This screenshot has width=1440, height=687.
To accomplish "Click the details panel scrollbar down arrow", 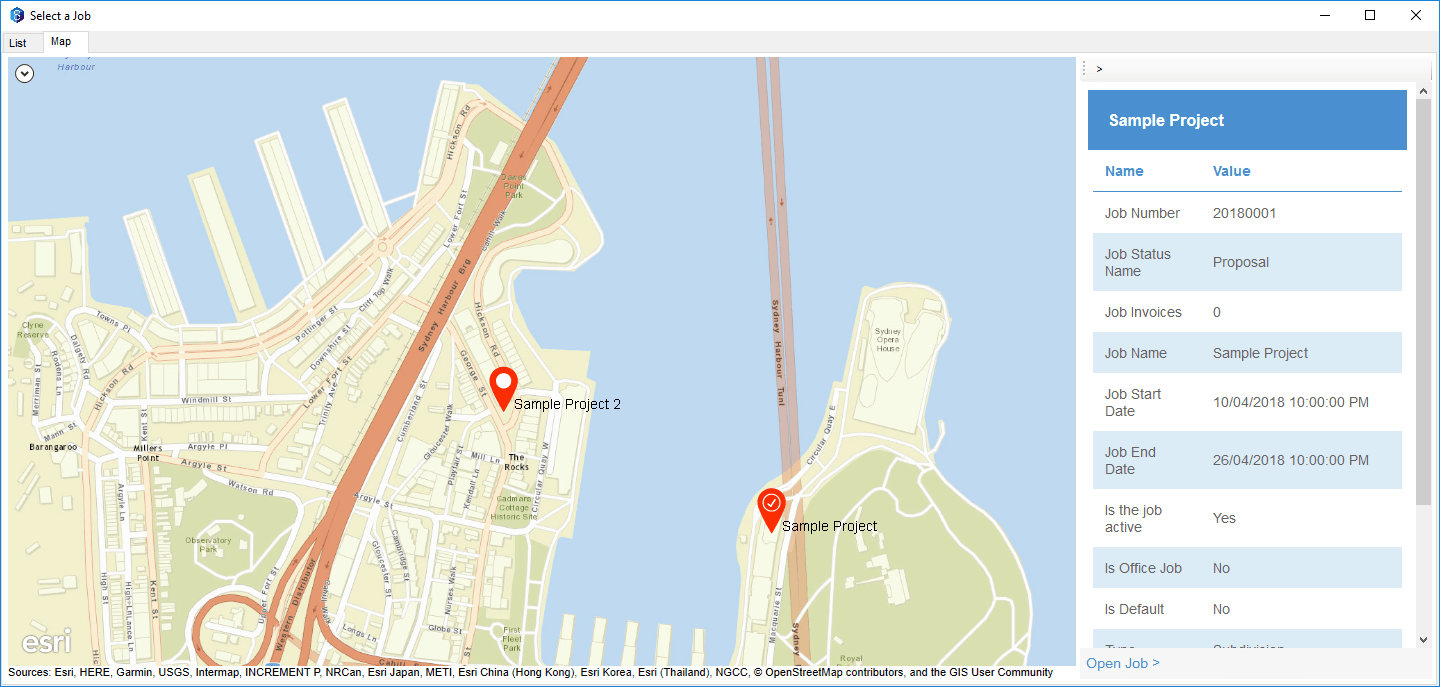I will (x=1424, y=639).
